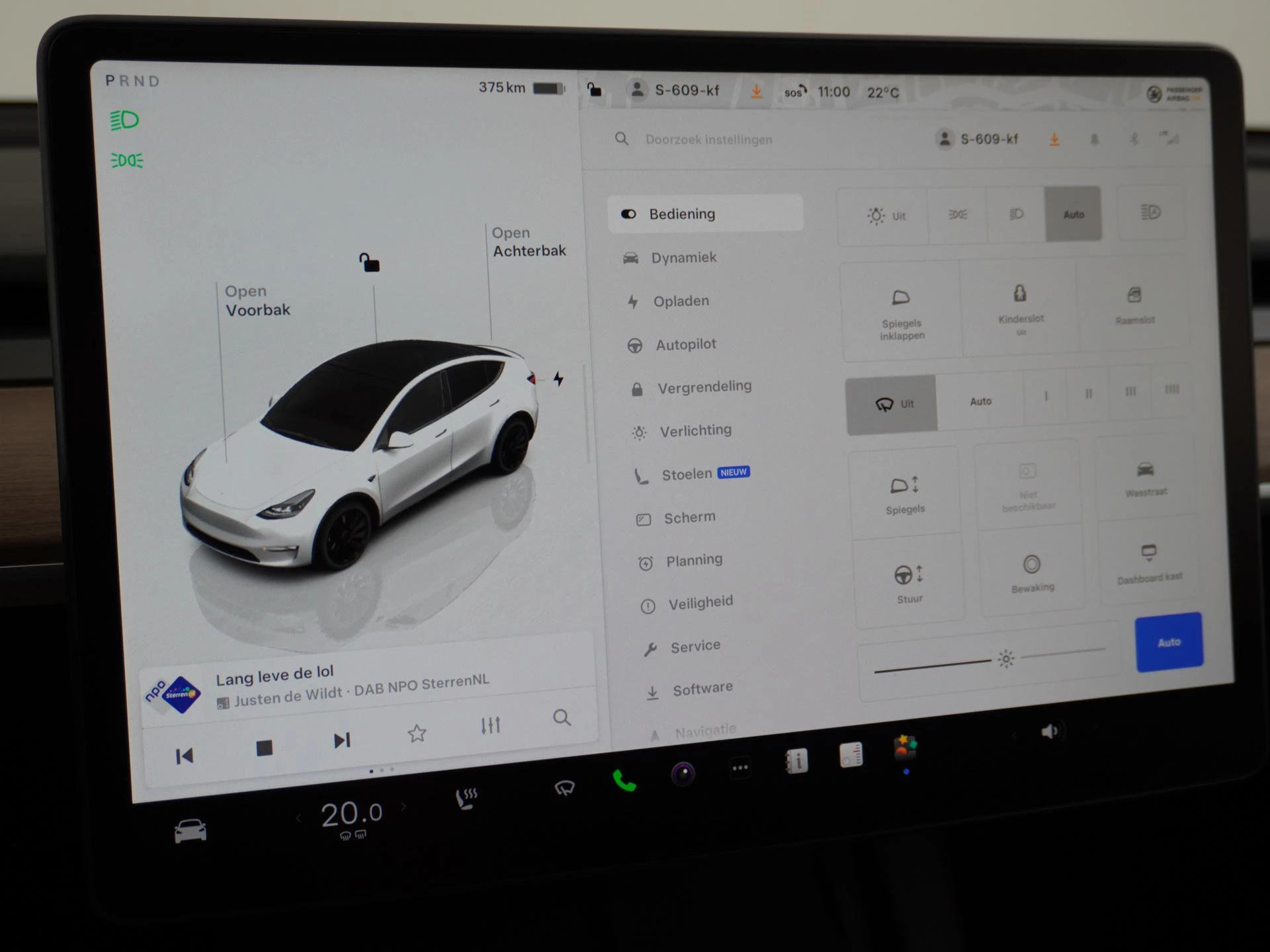The height and width of the screenshot is (952, 1270).
Task: Tap the wiper icon in bottom bar
Action: 564,787
